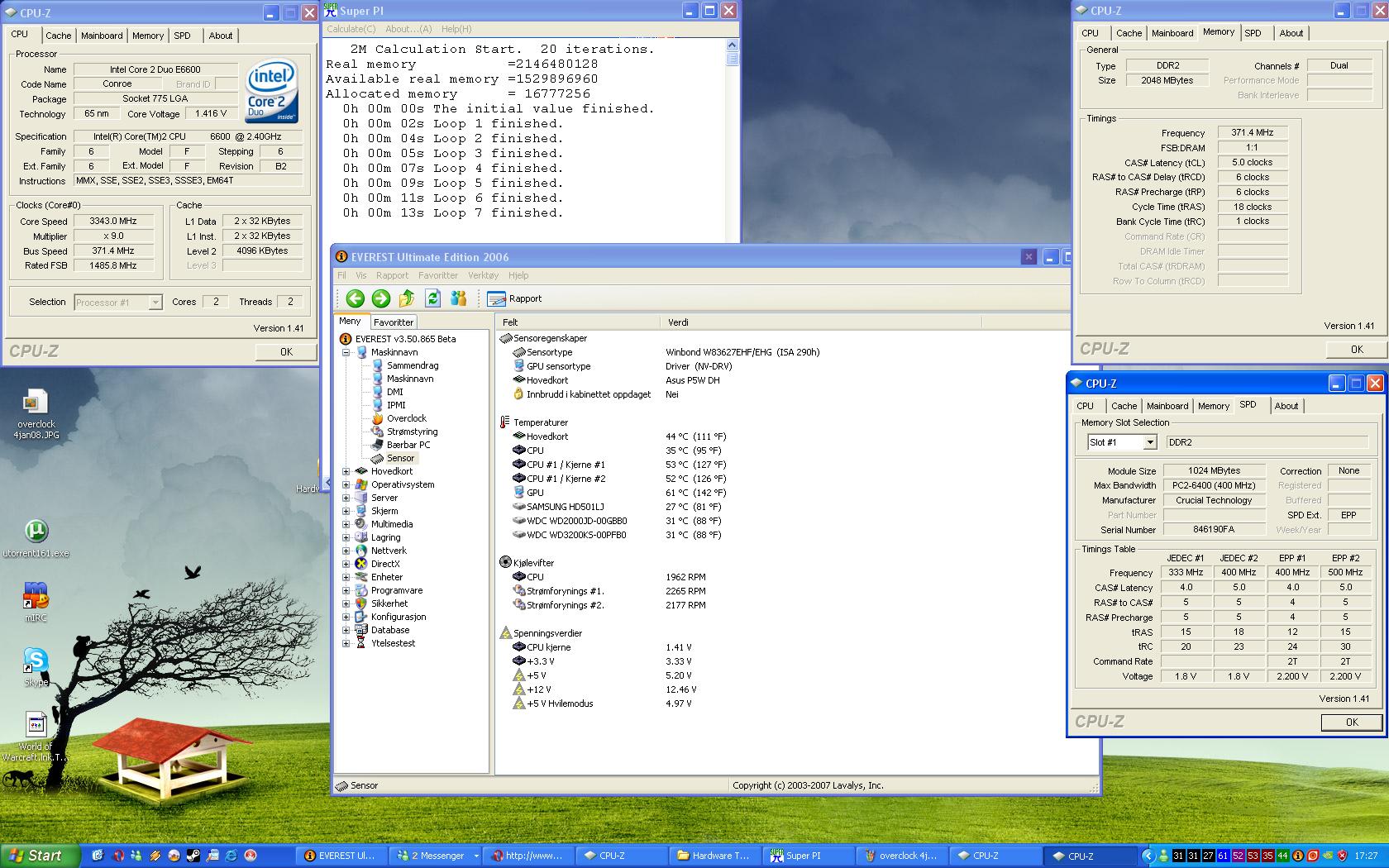Image resolution: width=1389 pixels, height=868 pixels.
Task: Switch to the EVEREST taskbar button
Action: point(340,856)
